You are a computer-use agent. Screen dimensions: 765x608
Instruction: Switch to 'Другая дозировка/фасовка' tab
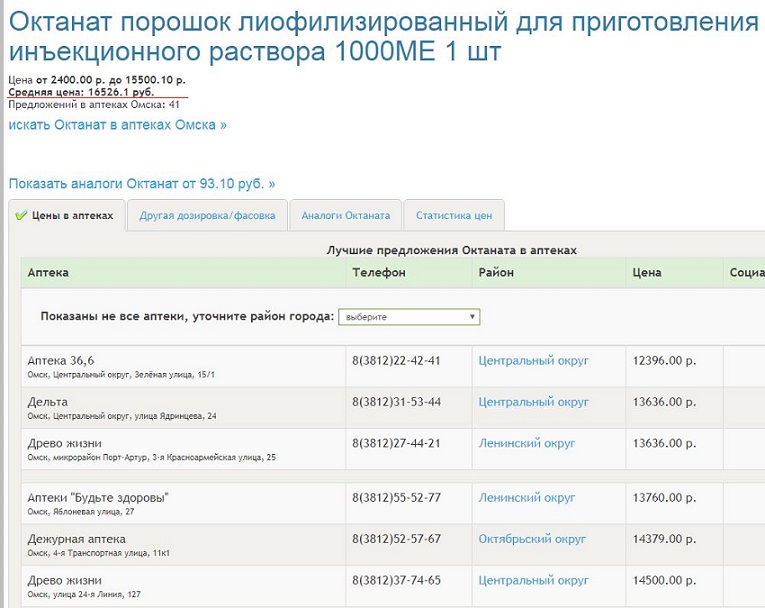tap(207, 215)
